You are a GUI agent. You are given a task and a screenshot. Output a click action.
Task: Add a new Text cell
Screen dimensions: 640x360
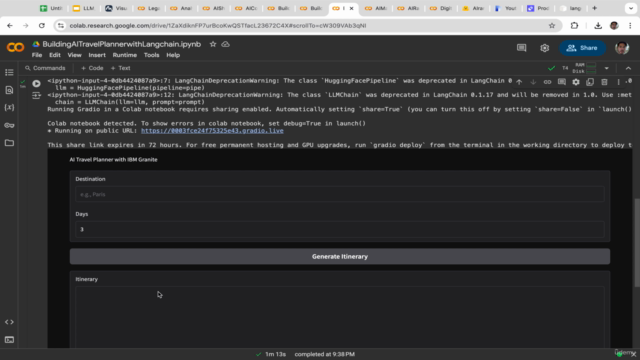tap(120, 68)
